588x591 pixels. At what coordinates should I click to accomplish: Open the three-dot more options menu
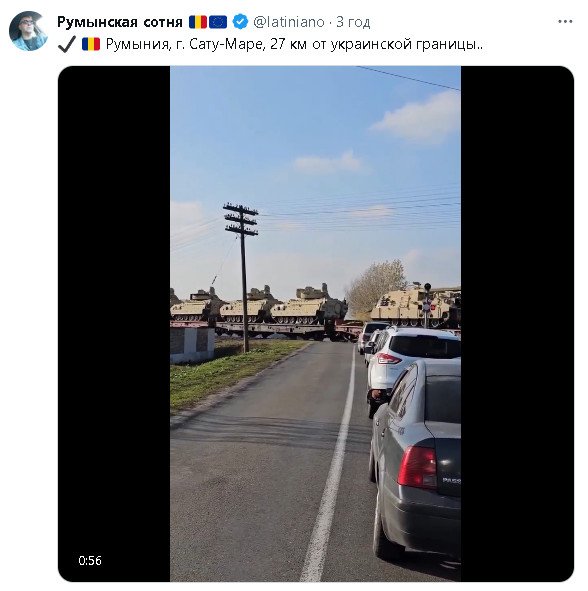coord(565,22)
